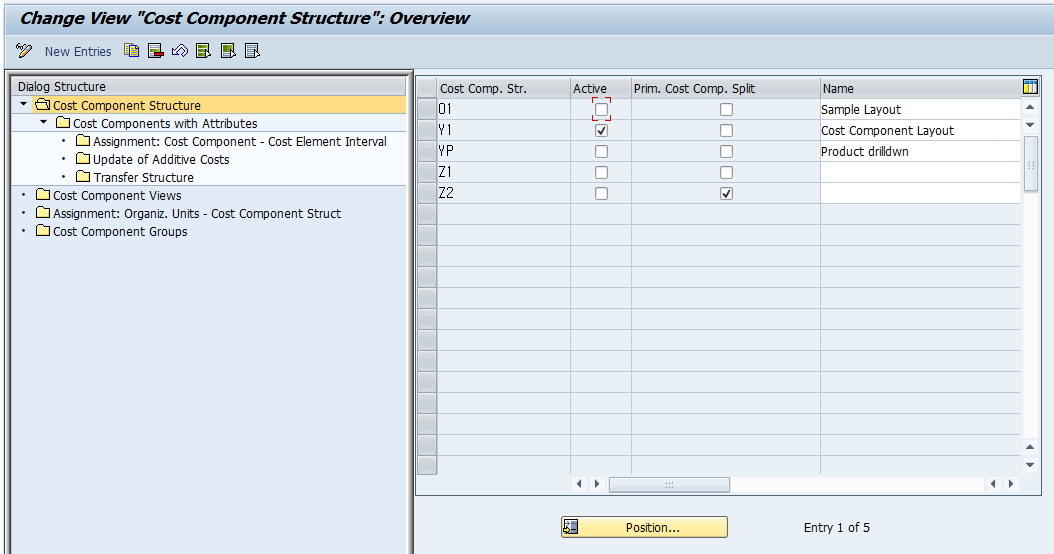Viewport: 1054px width, 554px height.
Task: Open Cost Component Groups folder
Action: click(120, 232)
